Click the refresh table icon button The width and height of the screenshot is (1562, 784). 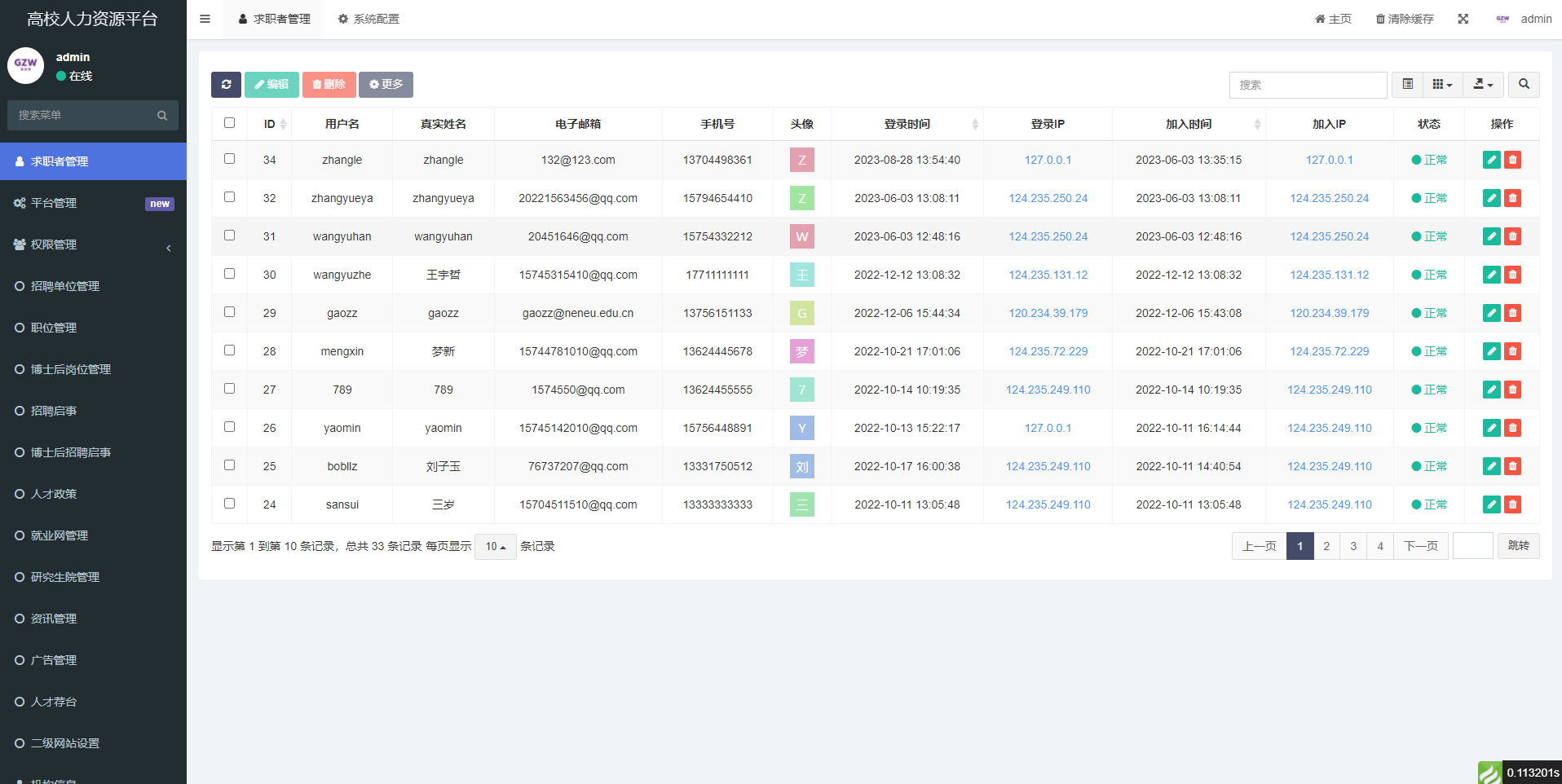point(226,85)
